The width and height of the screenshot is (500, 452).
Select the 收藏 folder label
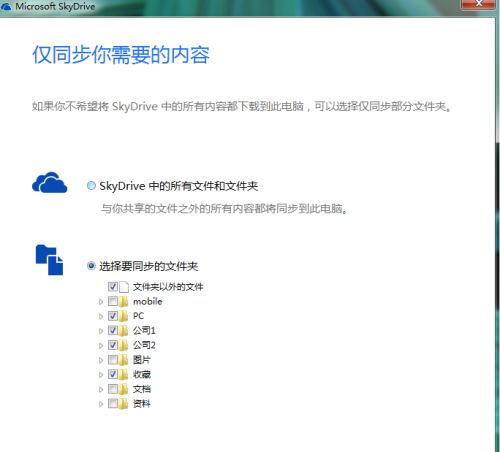[x=142, y=374]
